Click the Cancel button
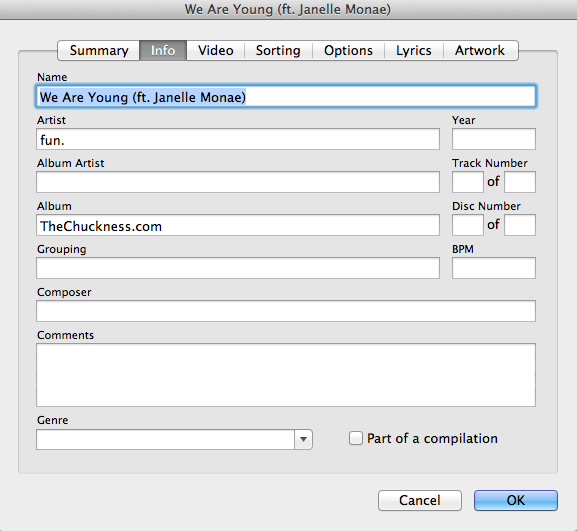The width and height of the screenshot is (577, 531). point(420,500)
